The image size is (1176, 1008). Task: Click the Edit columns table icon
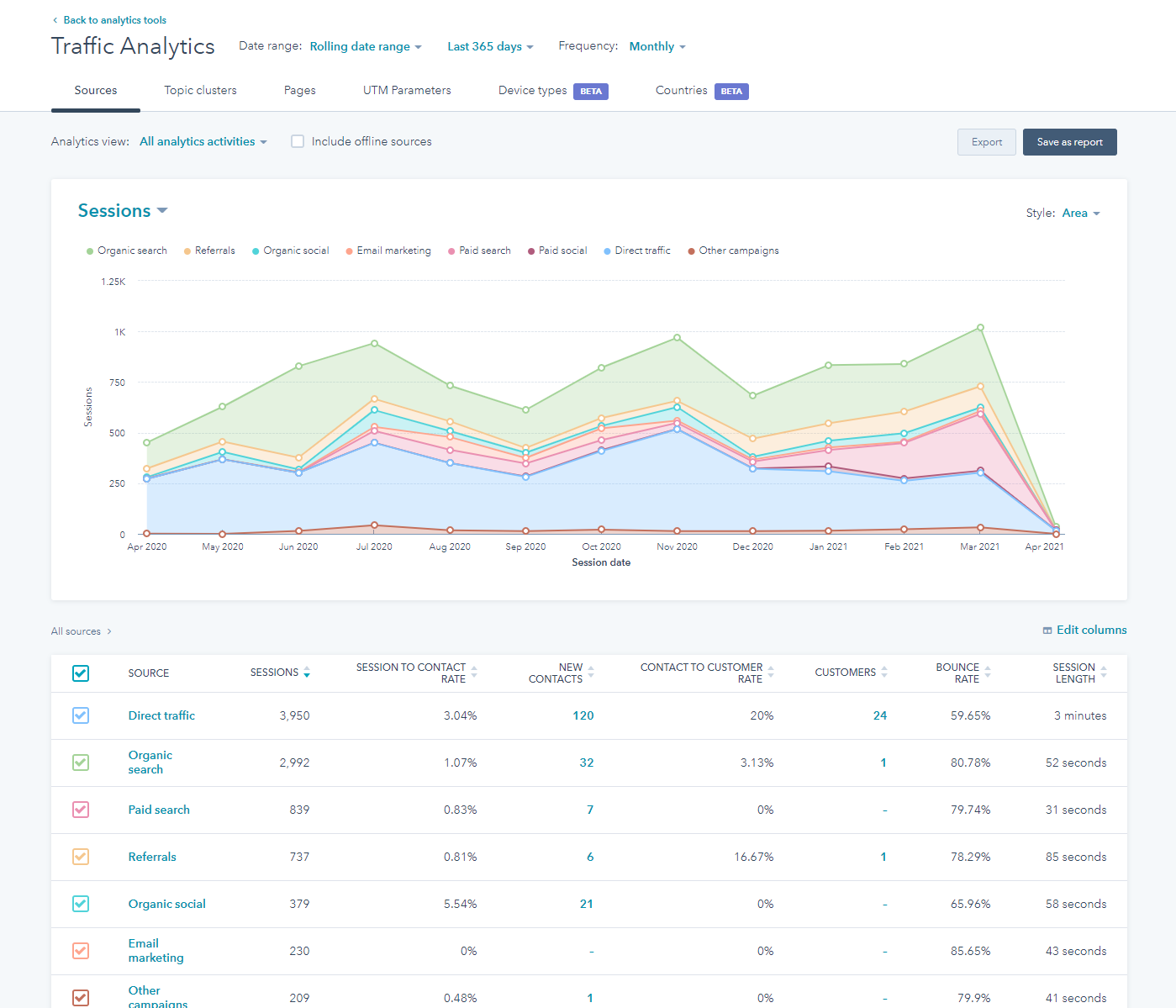tap(1047, 630)
